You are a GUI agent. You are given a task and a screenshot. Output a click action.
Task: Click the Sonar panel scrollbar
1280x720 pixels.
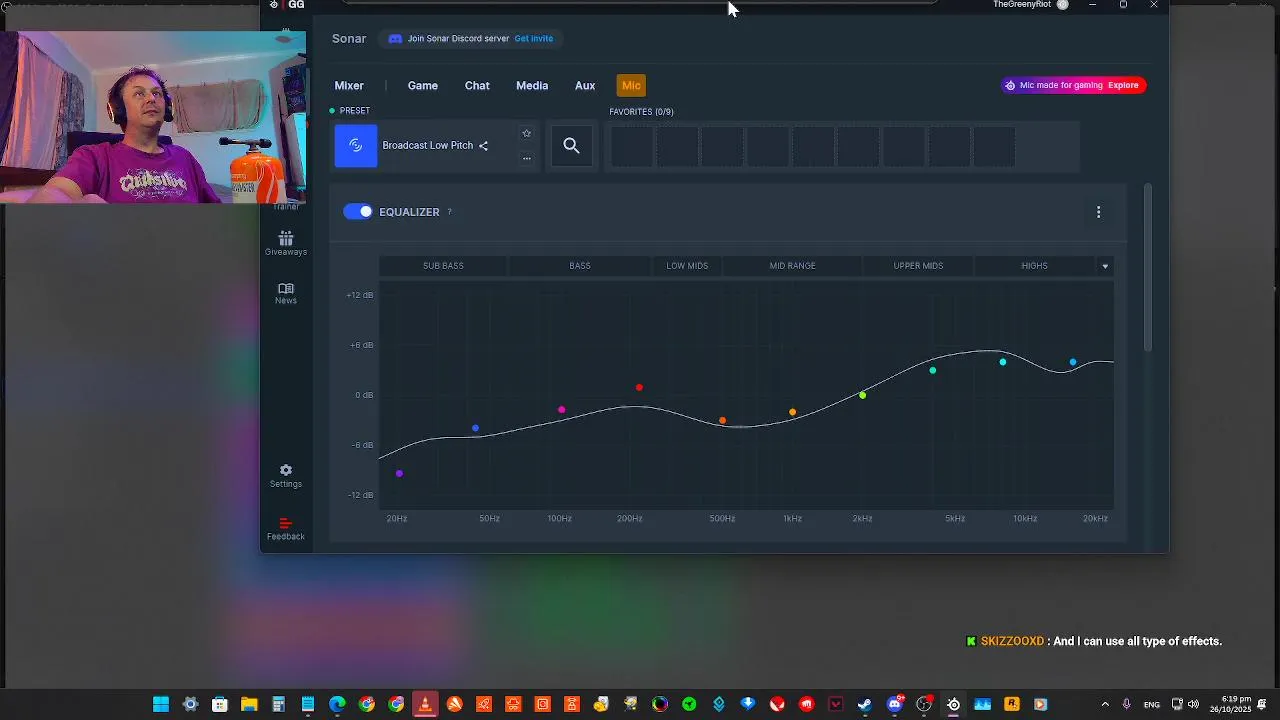[x=1148, y=268]
